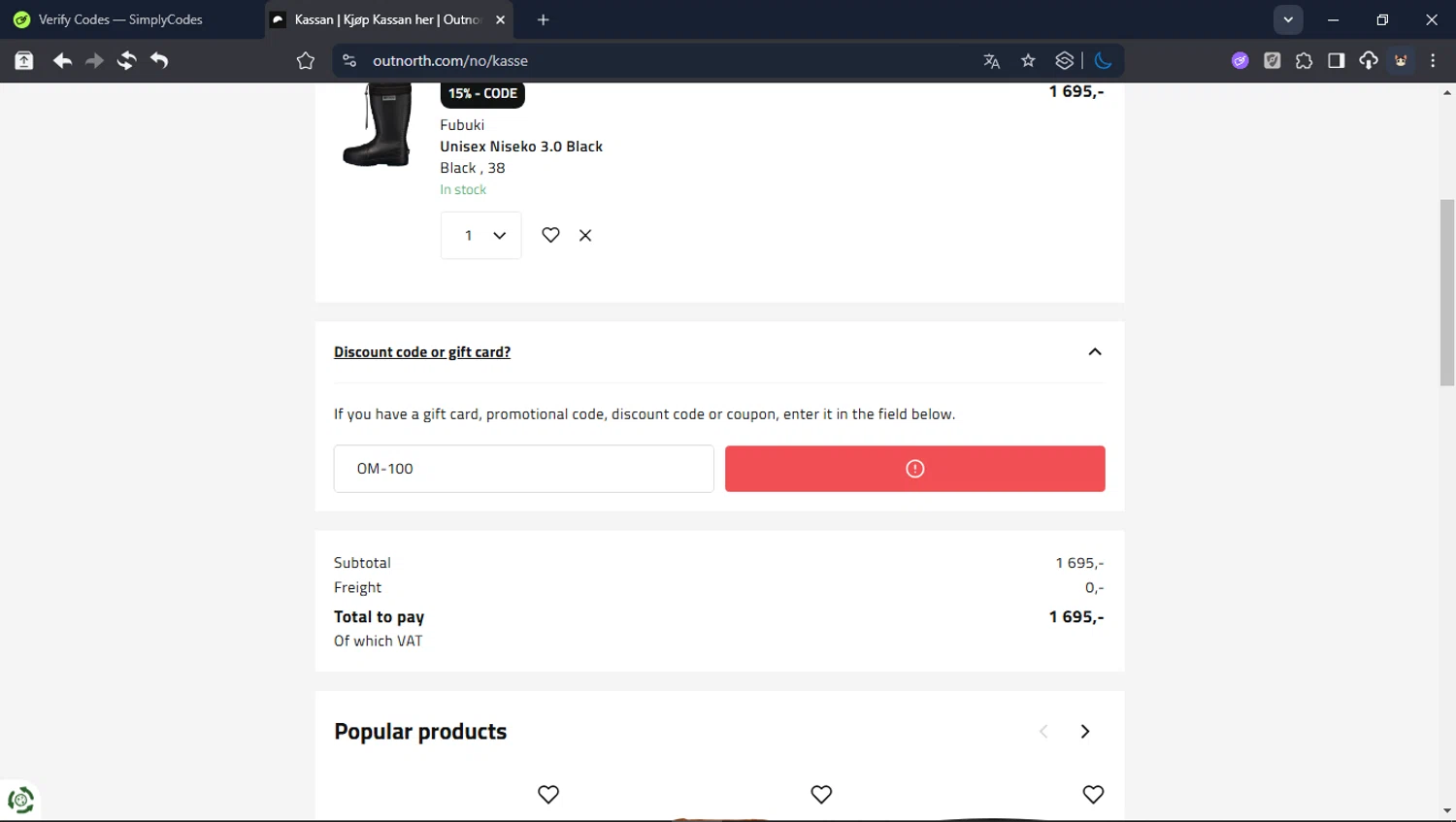Click the Niseko boot product image
The image size is (1456, 822).
pos(378,124)
